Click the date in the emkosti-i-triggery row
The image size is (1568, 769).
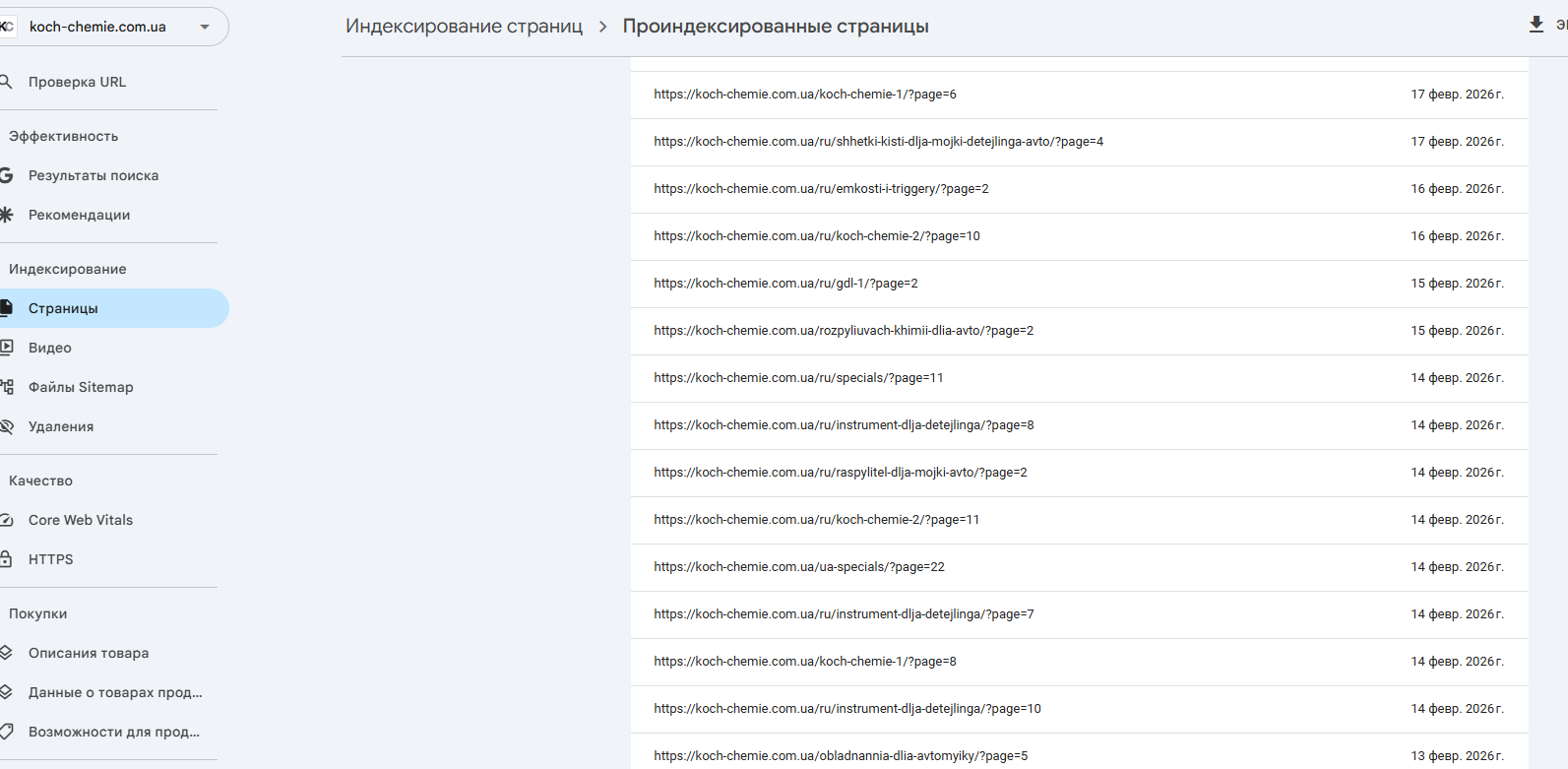pos(1457,189)
